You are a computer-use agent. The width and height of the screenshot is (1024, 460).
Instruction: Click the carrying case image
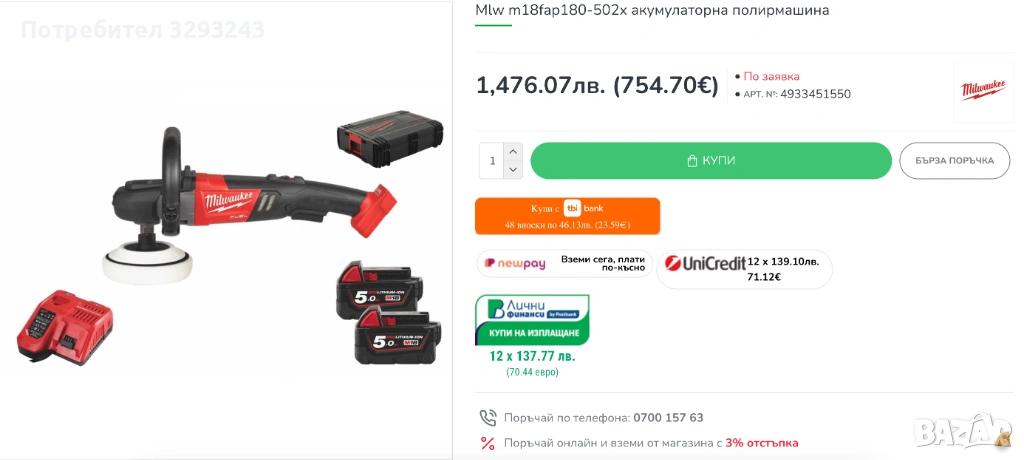[x=390, y=139]
